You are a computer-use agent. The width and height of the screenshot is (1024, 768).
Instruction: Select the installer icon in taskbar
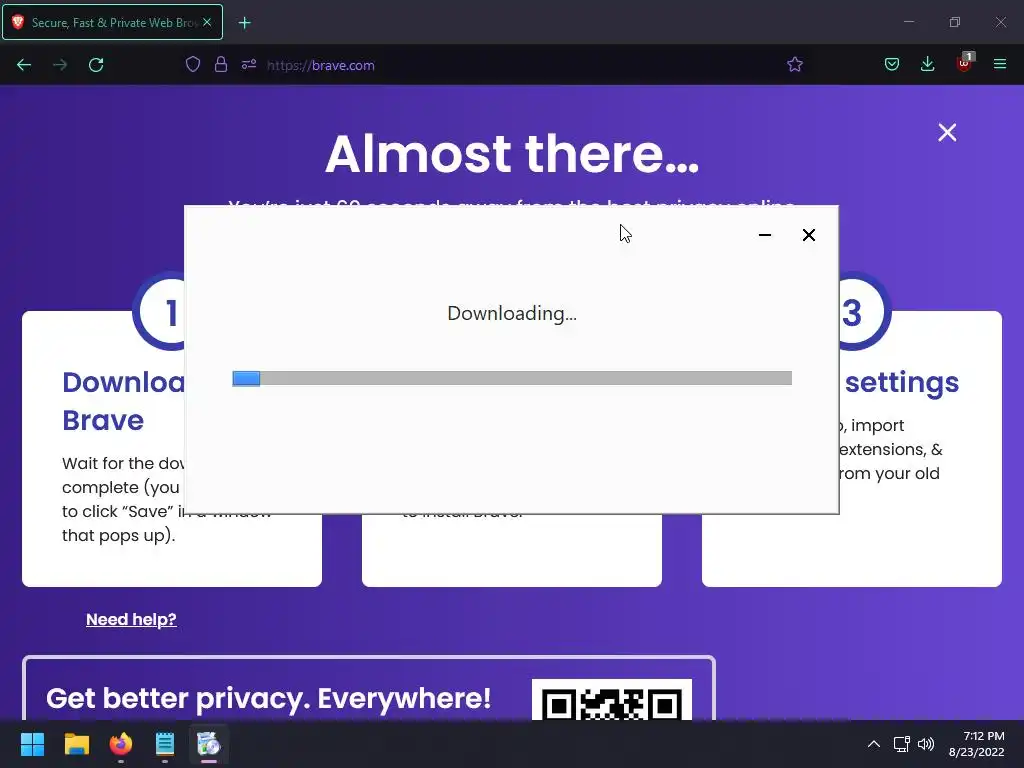pyautogui.click(x=209, y=744)
